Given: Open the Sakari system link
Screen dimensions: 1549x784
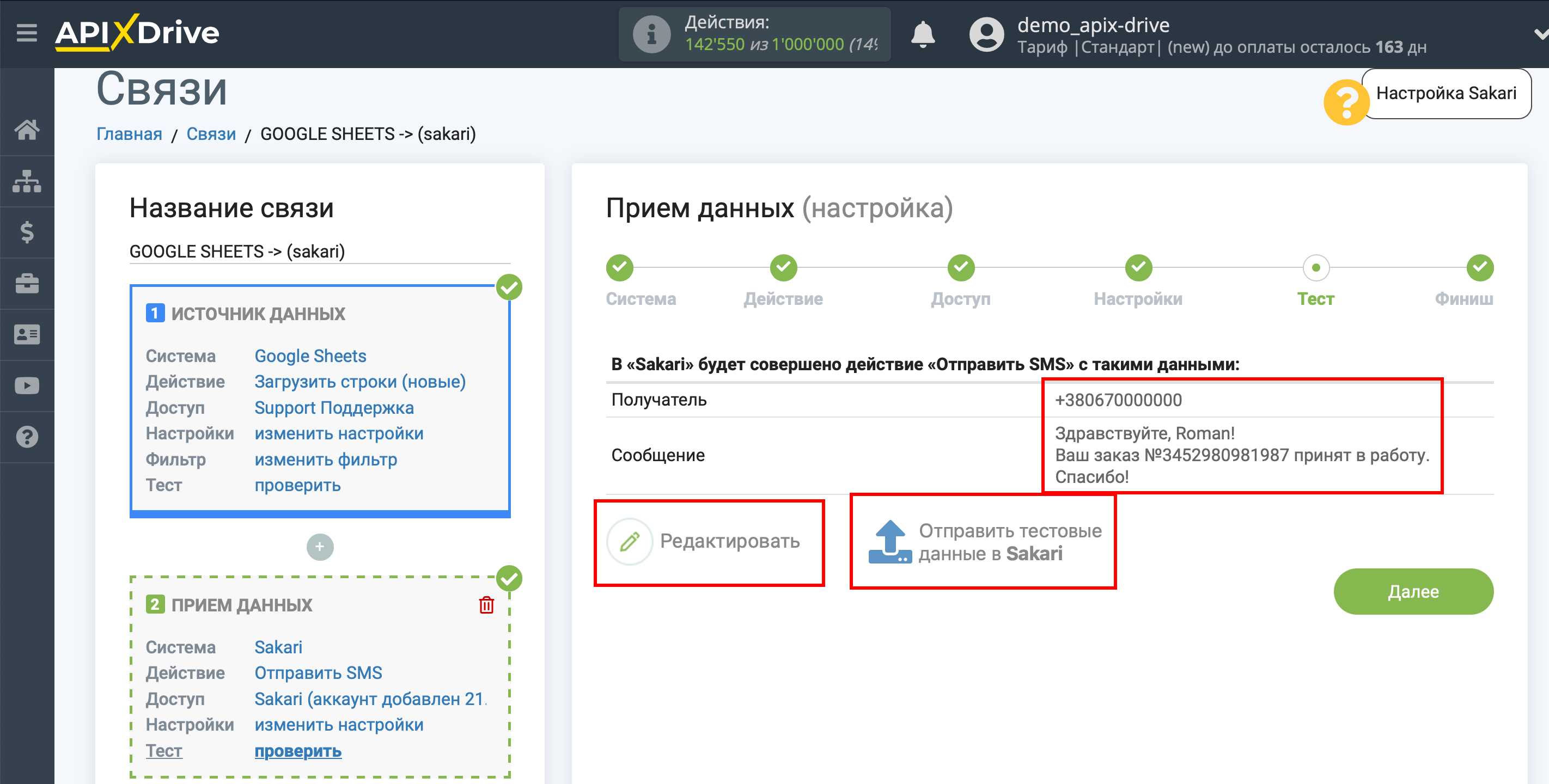Looking at the screenshot, I should point(278,647).
